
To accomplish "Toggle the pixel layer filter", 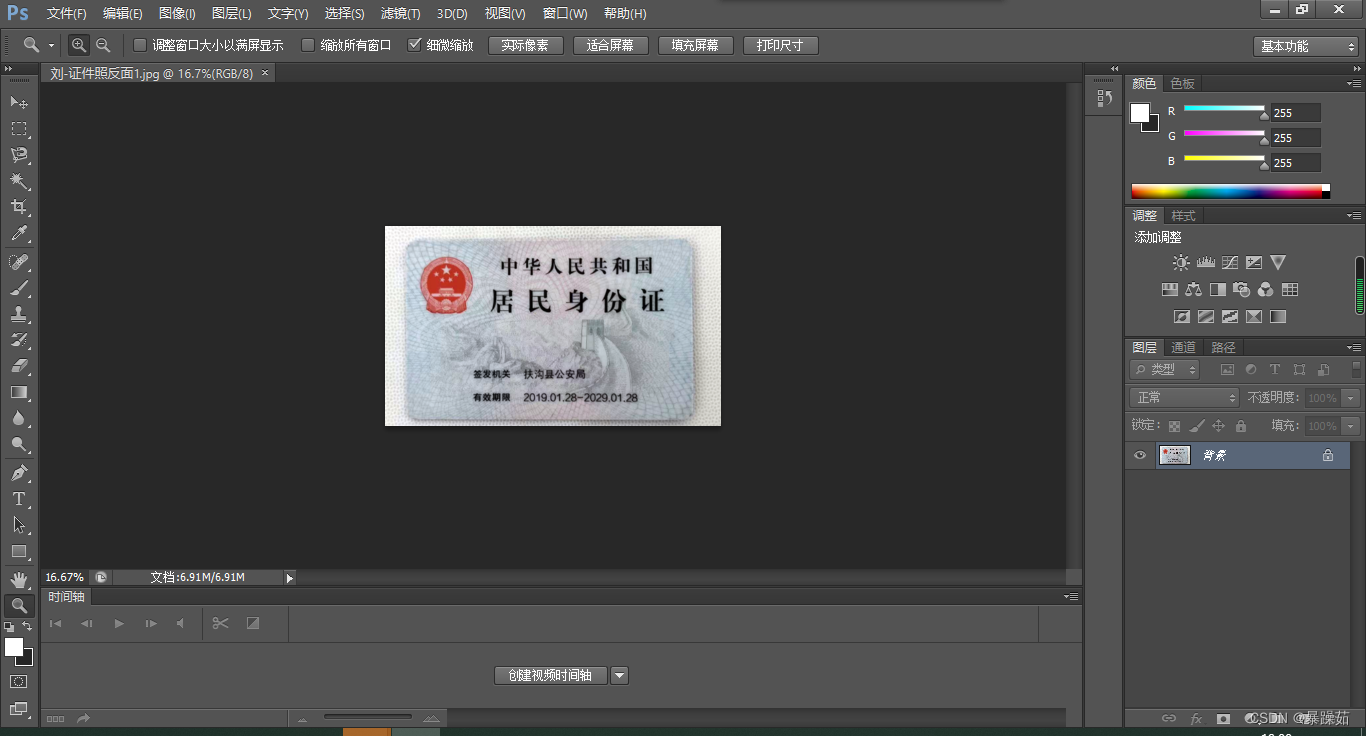I will click(x=1227, y=369).
